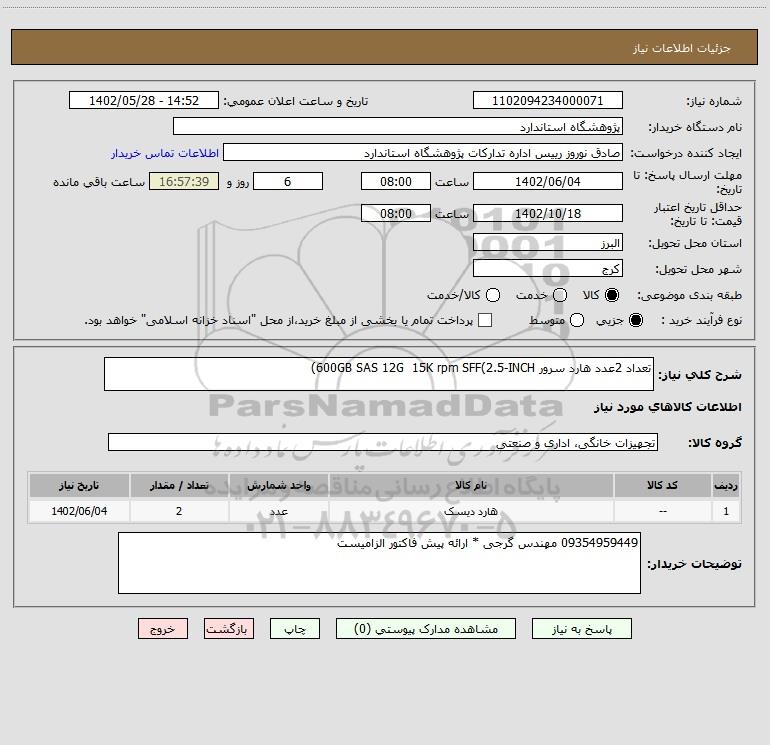770x745 pixels.
Task: Select جزیی purchase process type
Action: (x=635, y=320)
